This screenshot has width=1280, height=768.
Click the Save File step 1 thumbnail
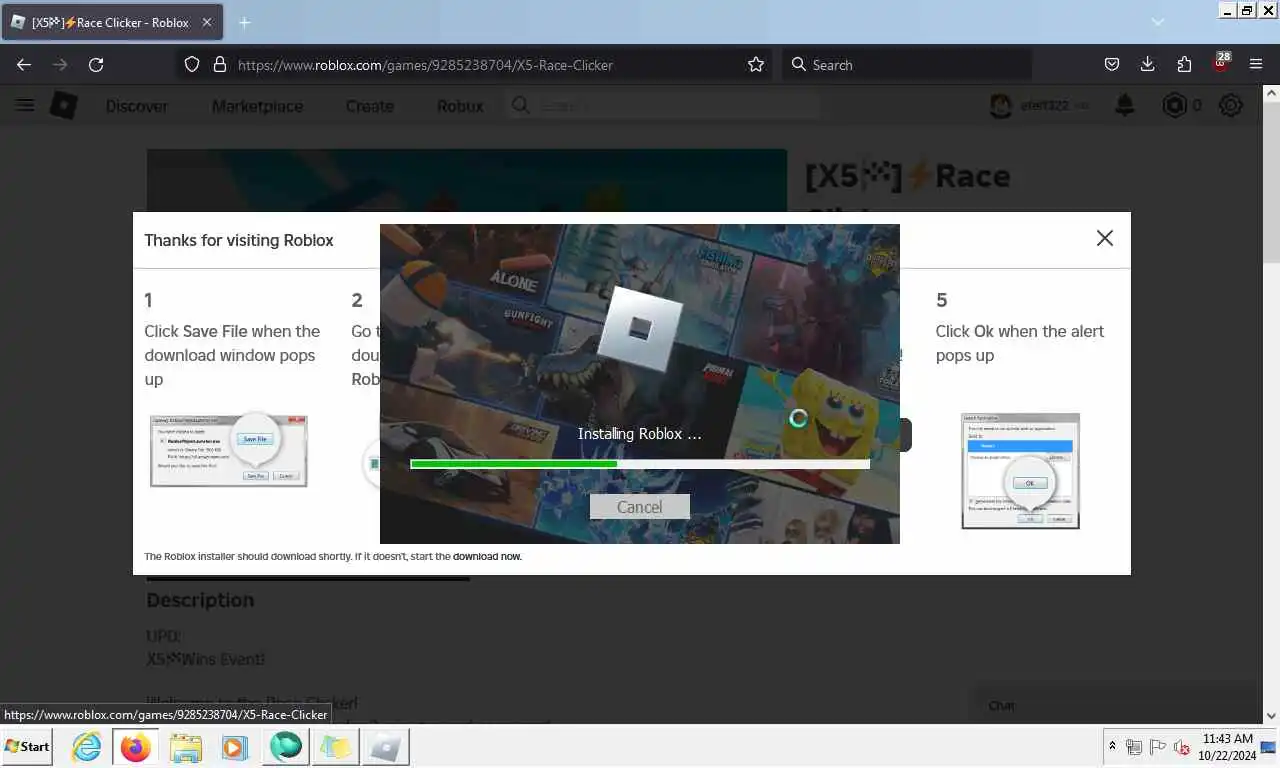[229, 451]
